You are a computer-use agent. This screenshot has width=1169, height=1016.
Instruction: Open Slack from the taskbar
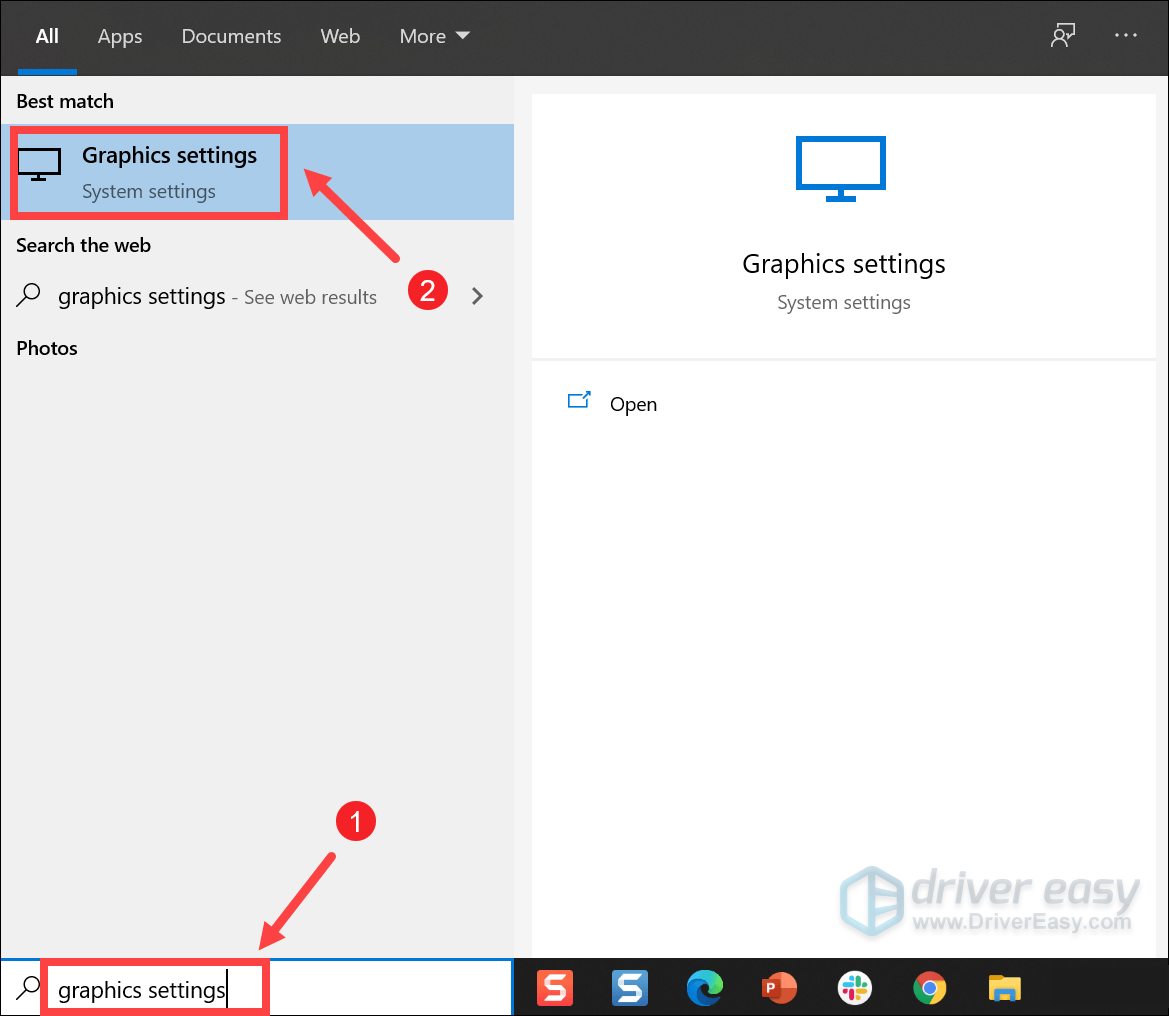tap(855, 988)
